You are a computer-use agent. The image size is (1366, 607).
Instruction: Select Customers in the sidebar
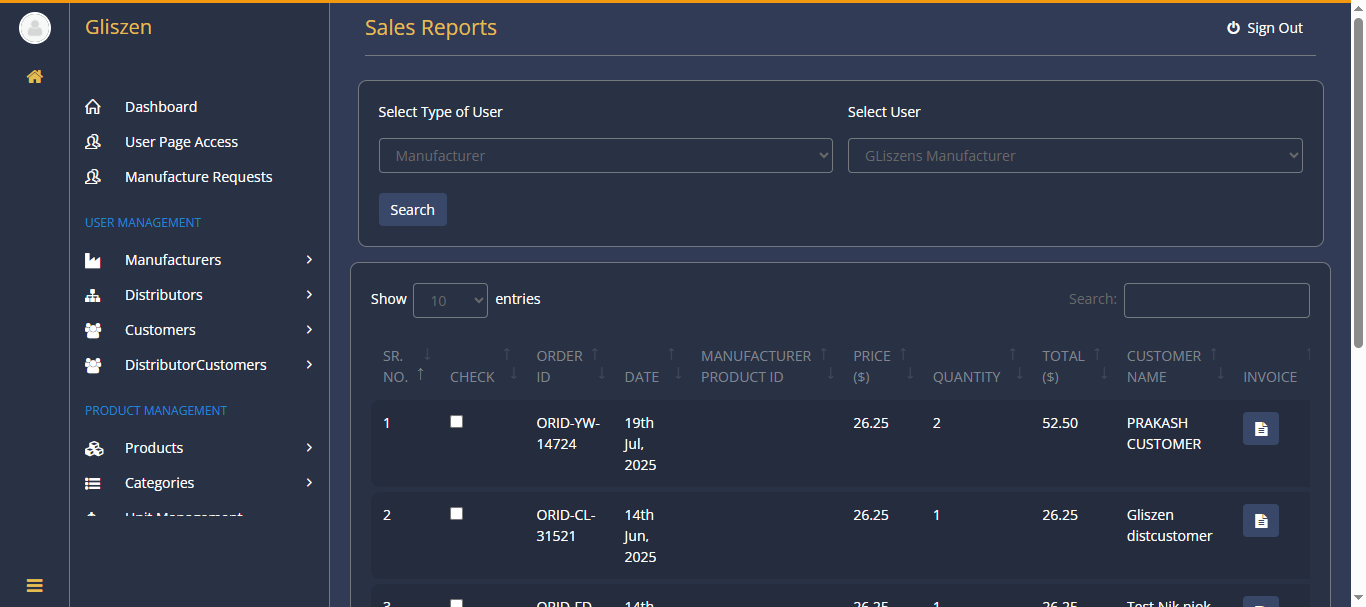[160, 330]
